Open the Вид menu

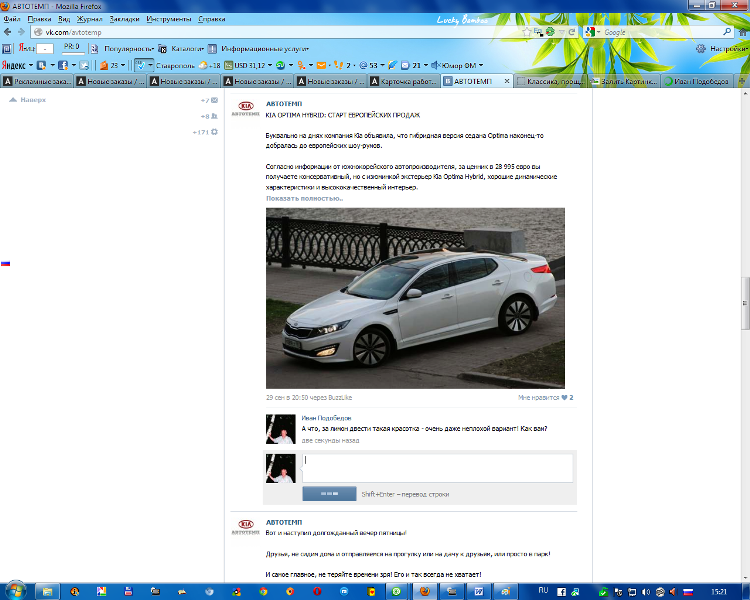64,19
